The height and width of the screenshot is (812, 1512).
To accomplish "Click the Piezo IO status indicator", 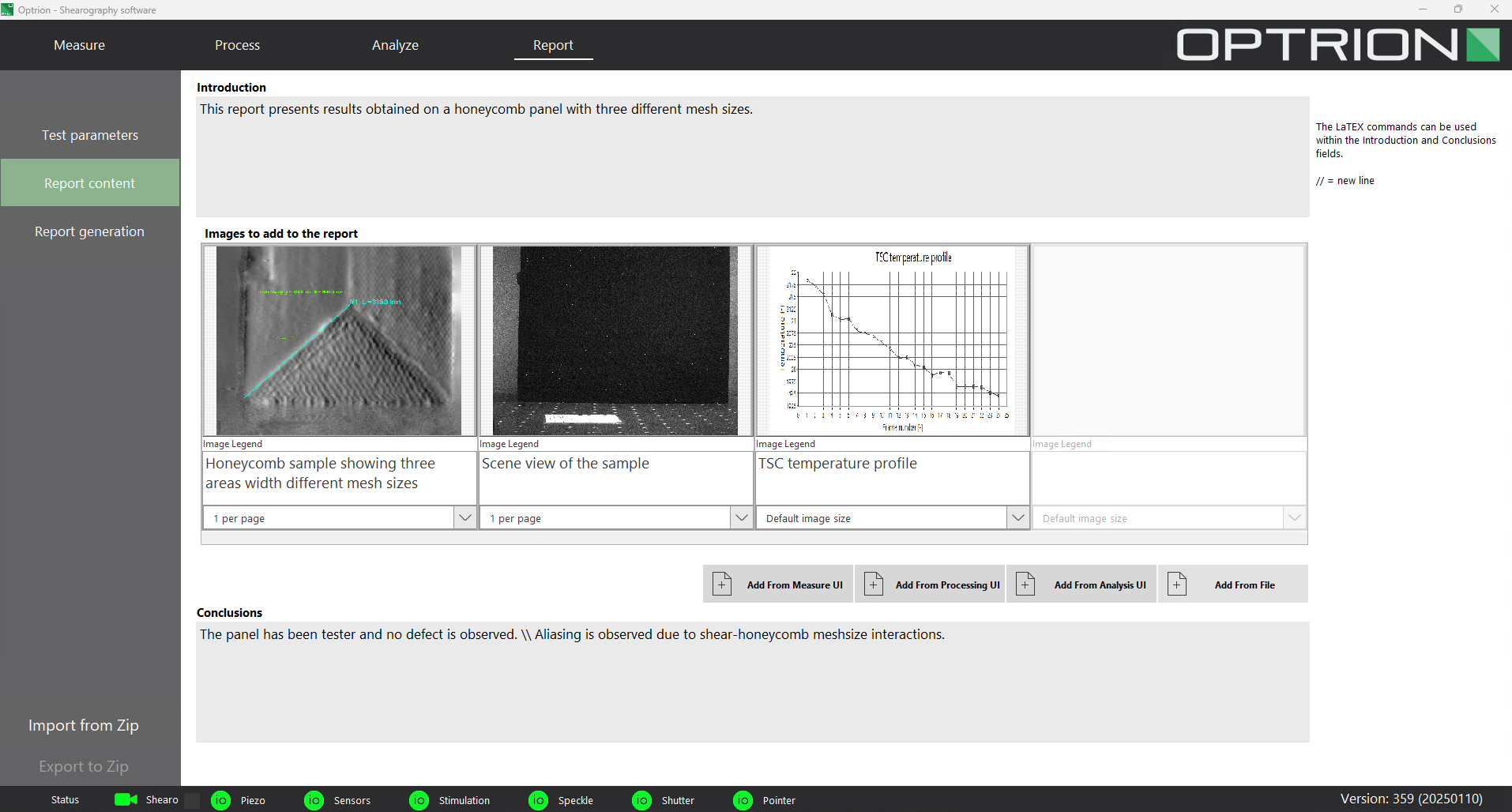I will coord(221,800).
